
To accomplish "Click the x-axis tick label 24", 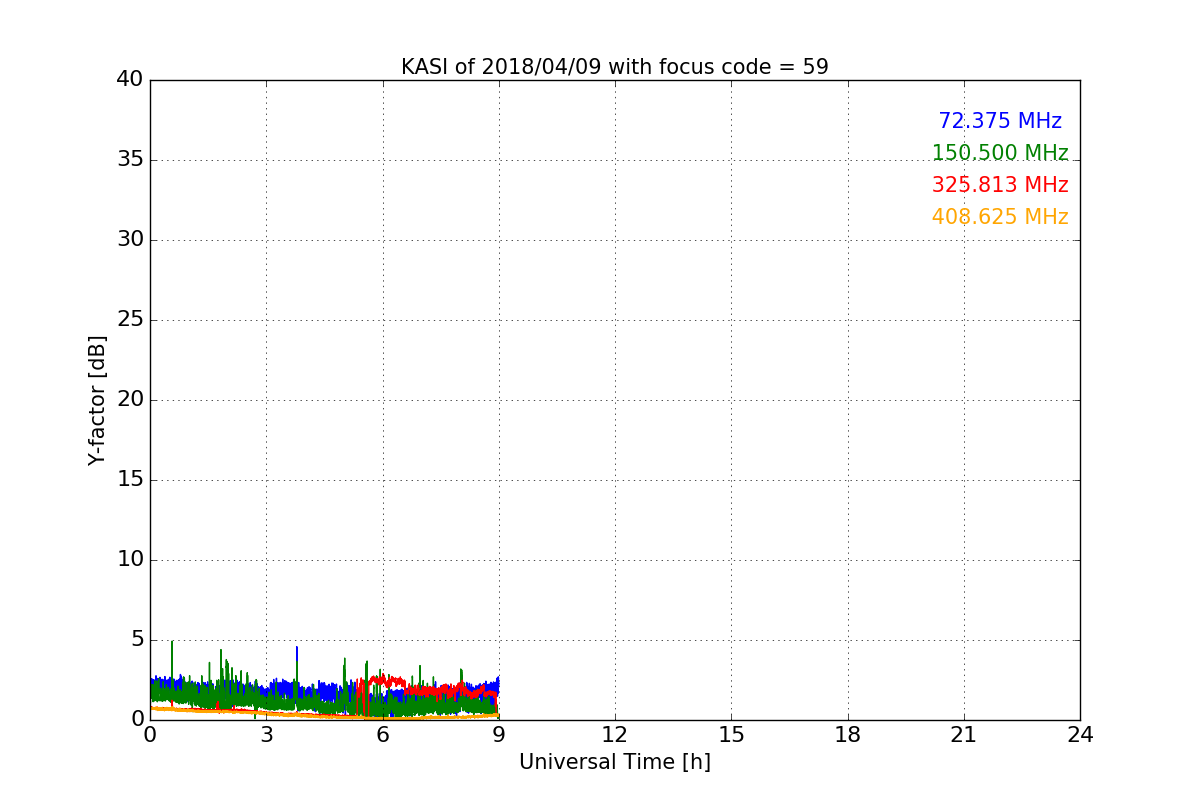I will [x=1080, y=735].
